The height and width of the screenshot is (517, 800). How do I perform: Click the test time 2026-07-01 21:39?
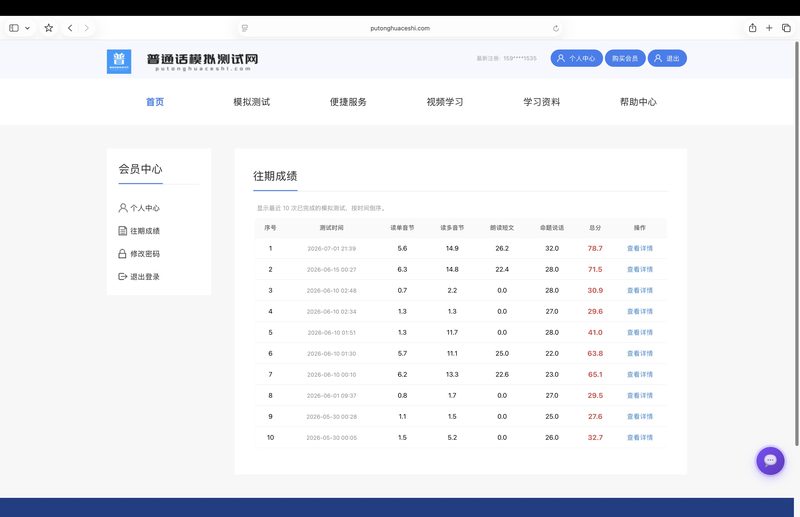(332, 249)
